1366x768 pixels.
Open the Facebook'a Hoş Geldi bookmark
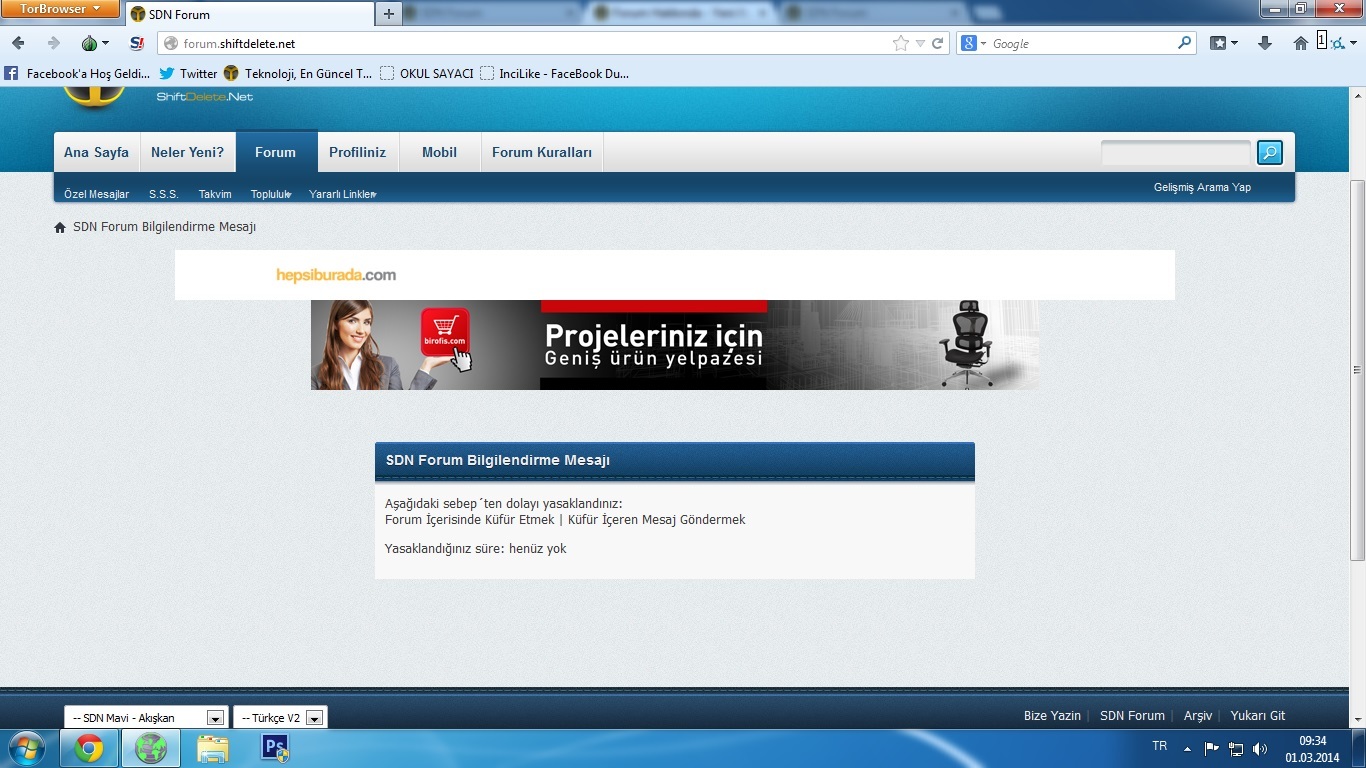[78, 73]
